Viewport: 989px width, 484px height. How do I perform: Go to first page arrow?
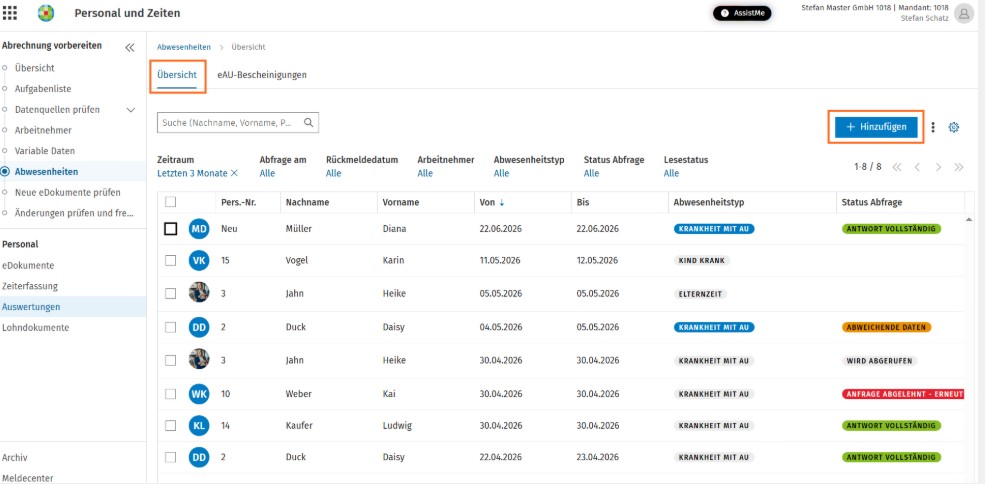tap(896, 167)
